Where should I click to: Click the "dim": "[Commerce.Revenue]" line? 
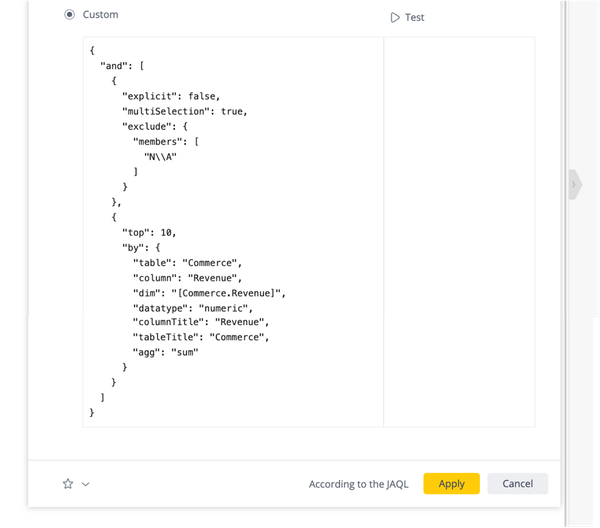tap(210, 292)
